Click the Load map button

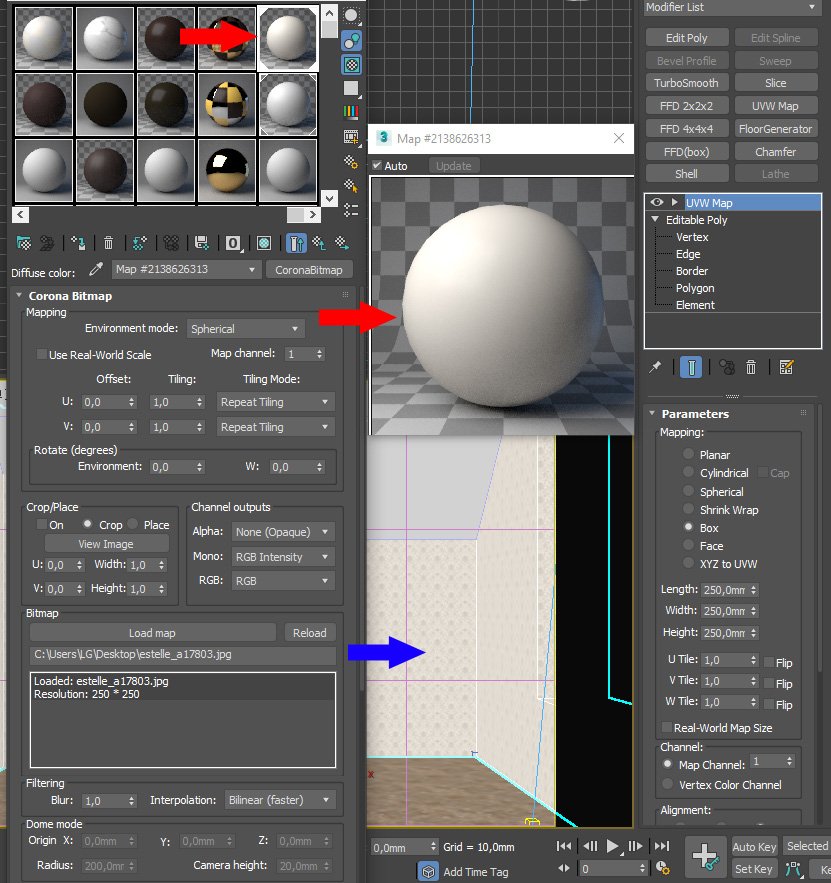tap(152, 633)
